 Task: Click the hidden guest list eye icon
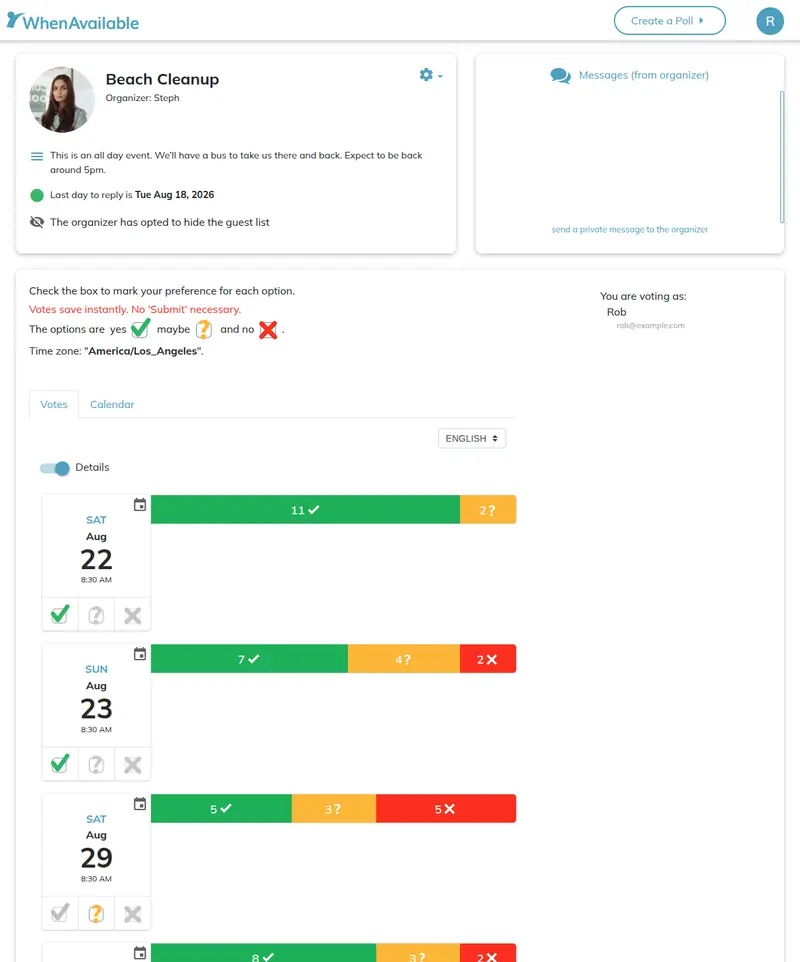point(37,222)
